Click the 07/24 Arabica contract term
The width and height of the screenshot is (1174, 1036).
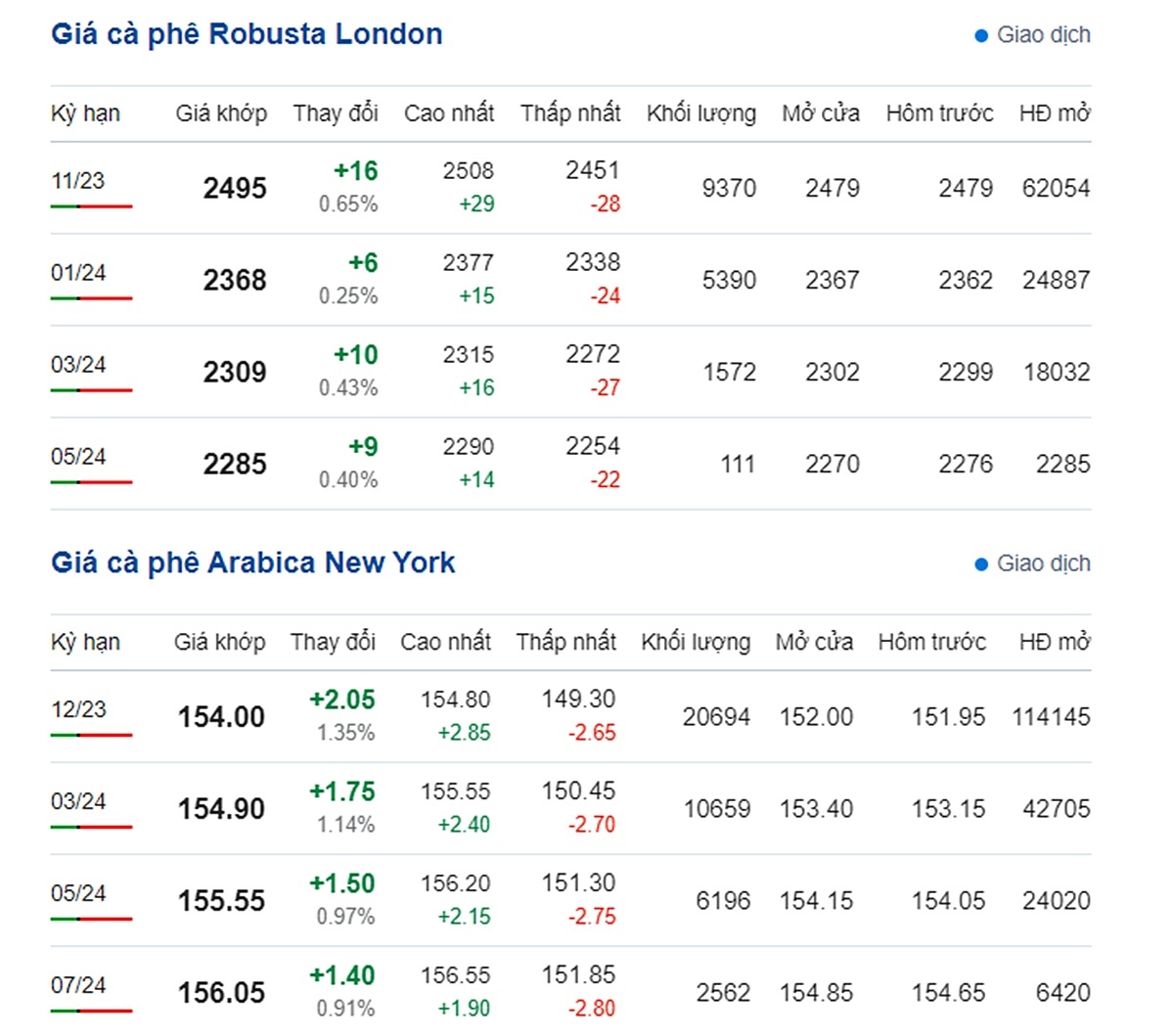pyautogui.click(x=78, y=985)
